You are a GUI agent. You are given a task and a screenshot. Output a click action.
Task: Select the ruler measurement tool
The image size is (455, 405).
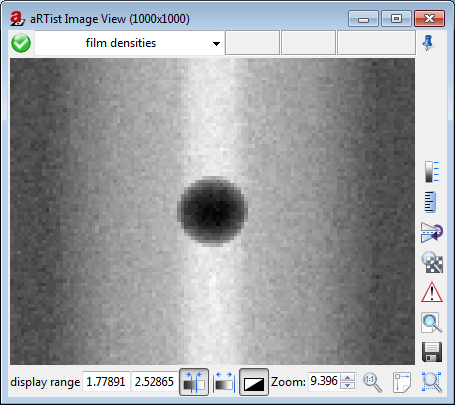tap(430, 202)
